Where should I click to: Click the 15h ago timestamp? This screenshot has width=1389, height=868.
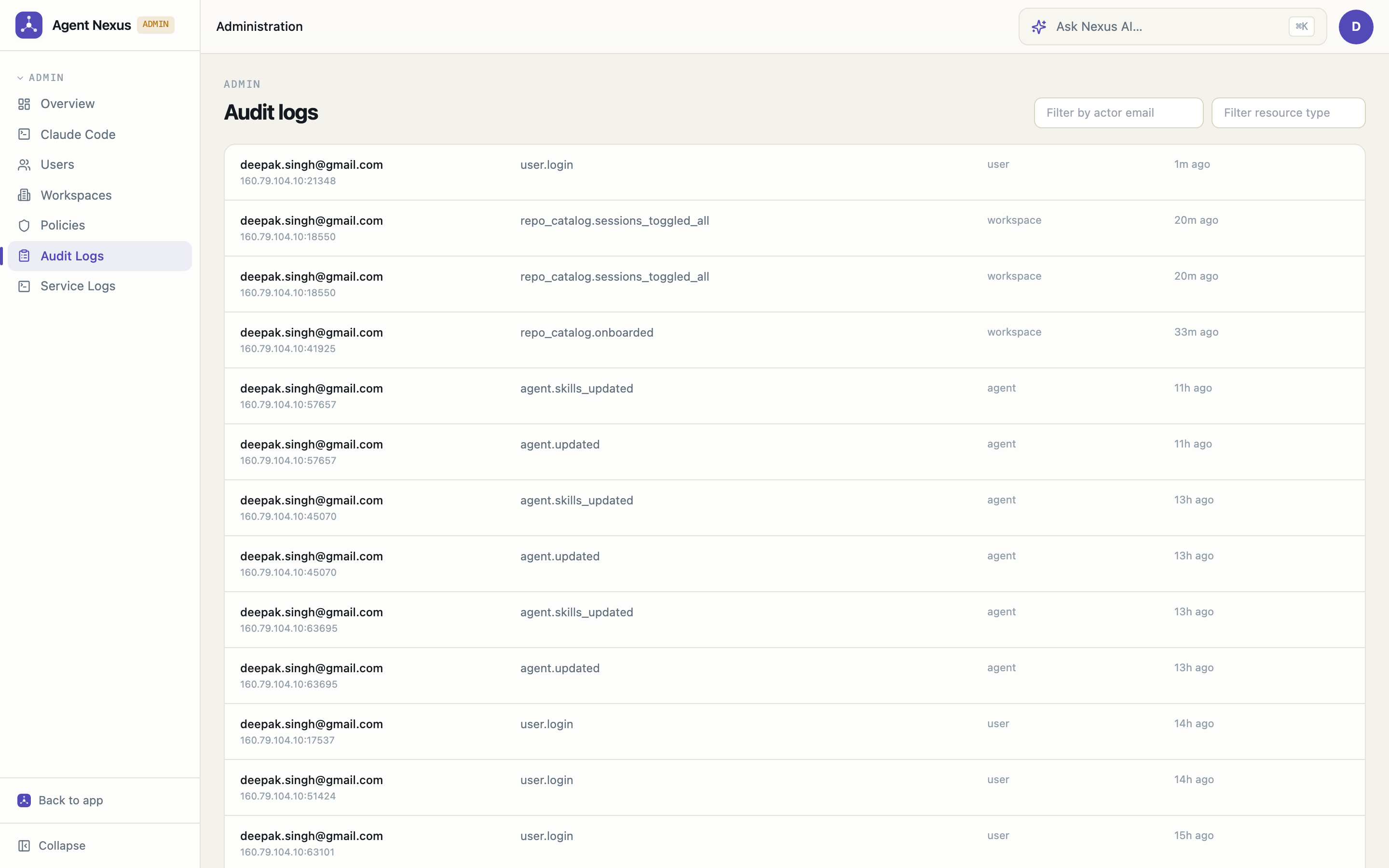pos(1193,835)
